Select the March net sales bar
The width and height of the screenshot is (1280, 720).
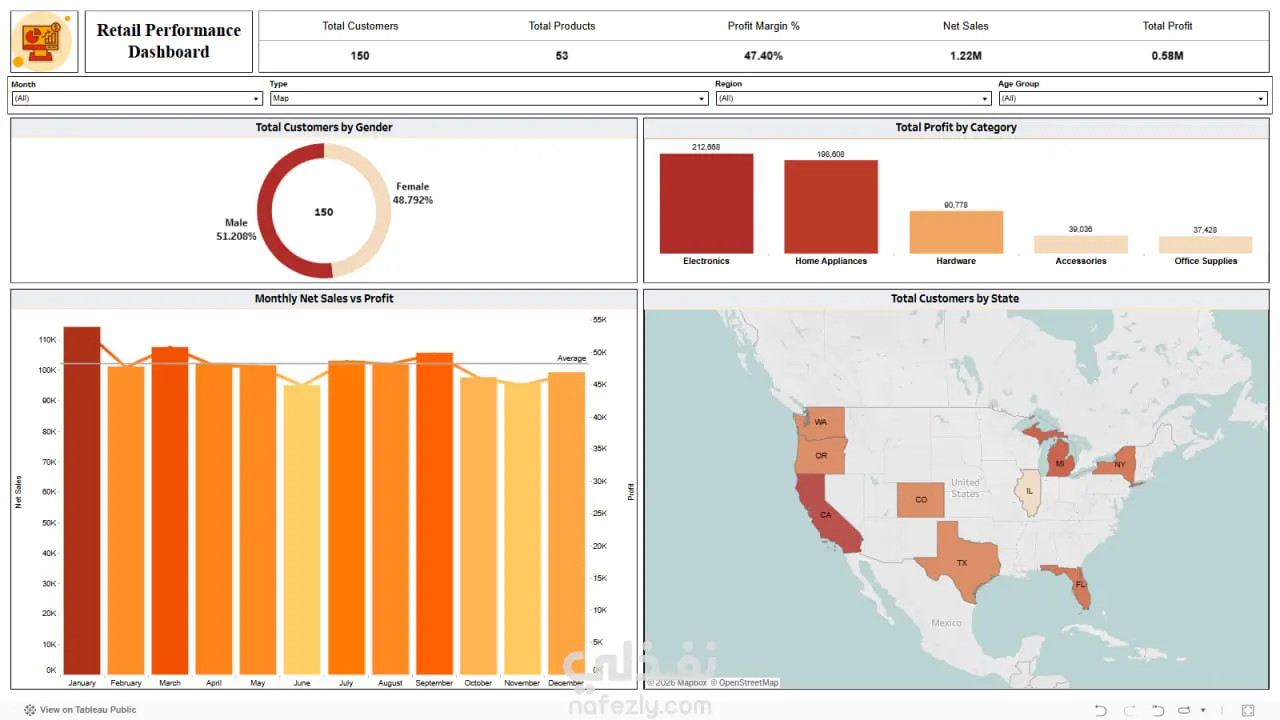(x=170, y=511)
